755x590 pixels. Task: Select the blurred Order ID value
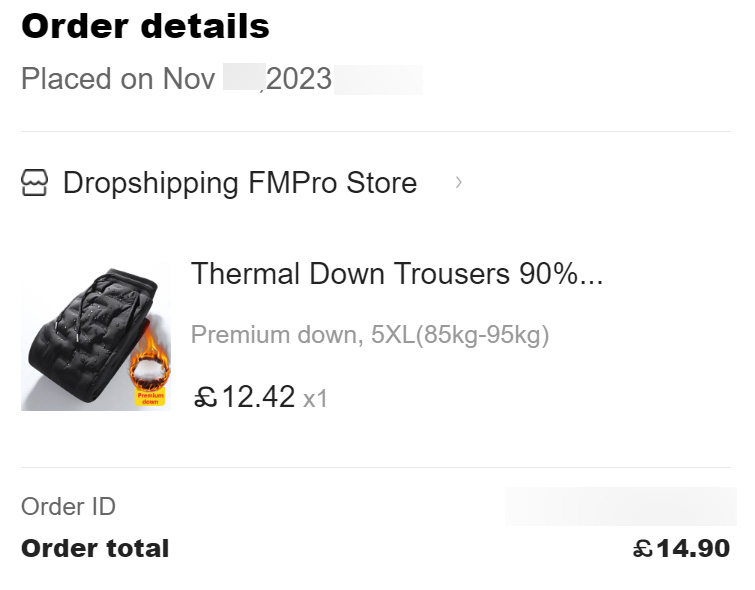pos(621,506)
